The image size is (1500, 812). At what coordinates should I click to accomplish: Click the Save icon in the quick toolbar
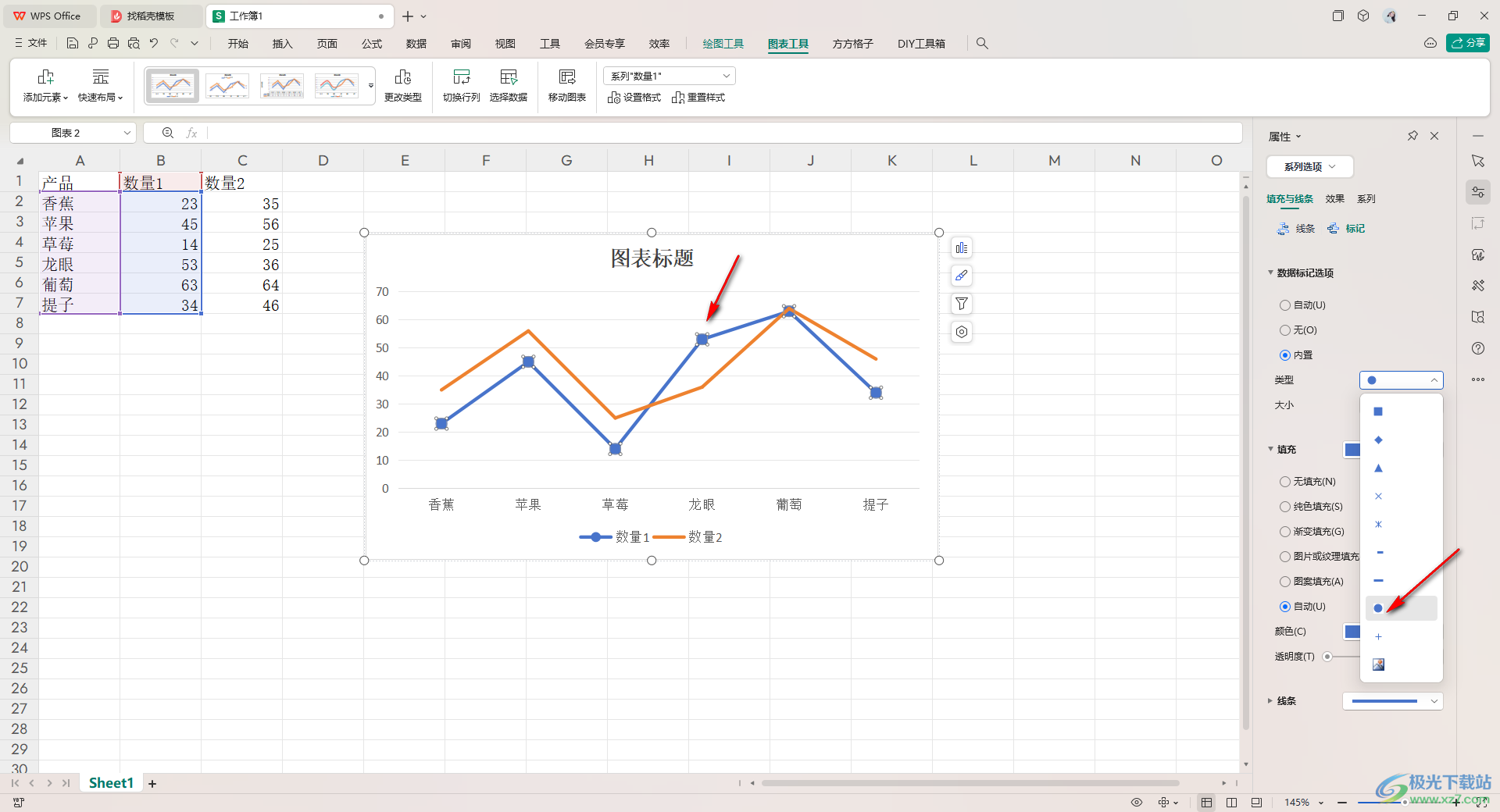[73, 44]
